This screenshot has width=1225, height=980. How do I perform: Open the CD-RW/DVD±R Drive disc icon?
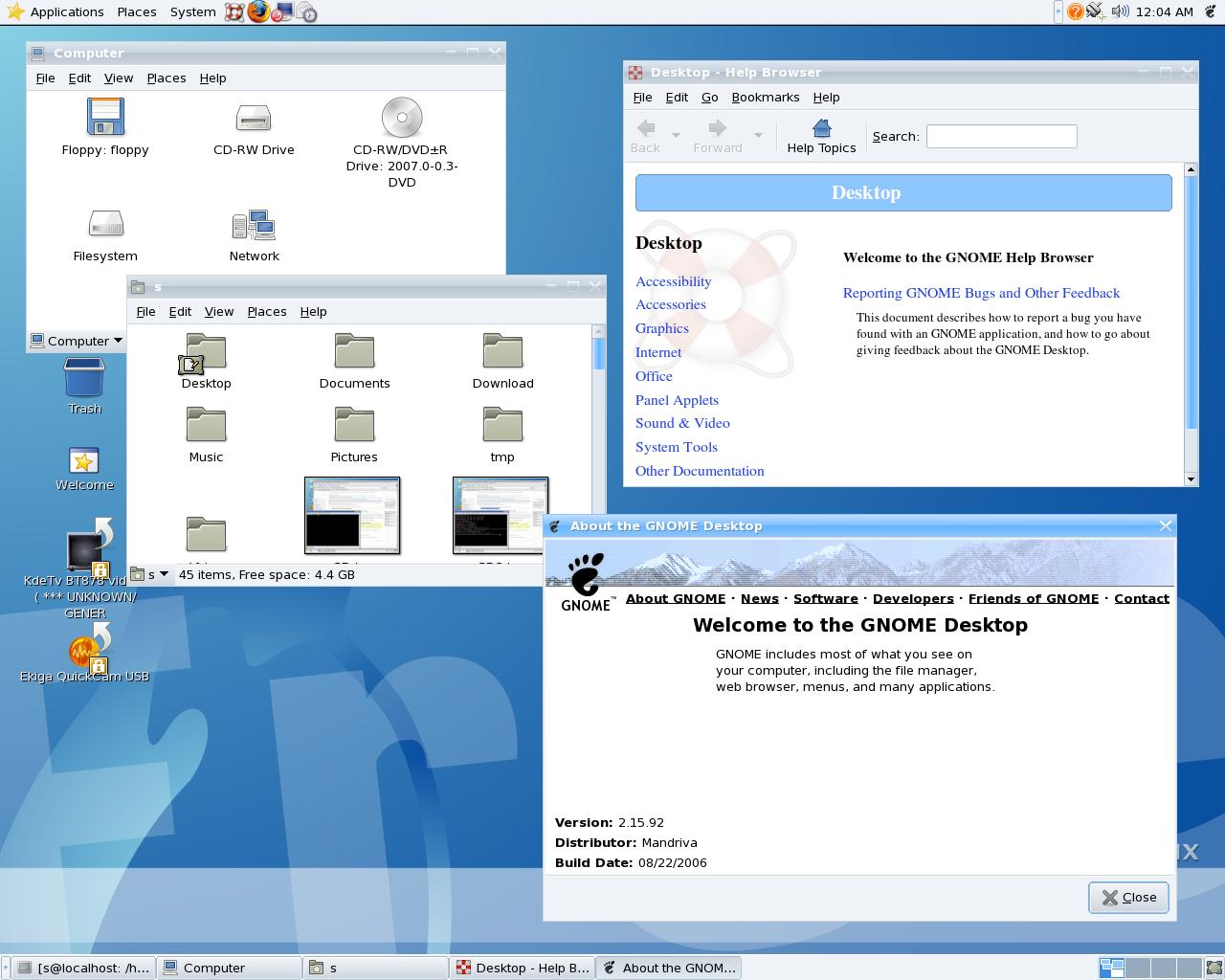click(x=402, y=118)
